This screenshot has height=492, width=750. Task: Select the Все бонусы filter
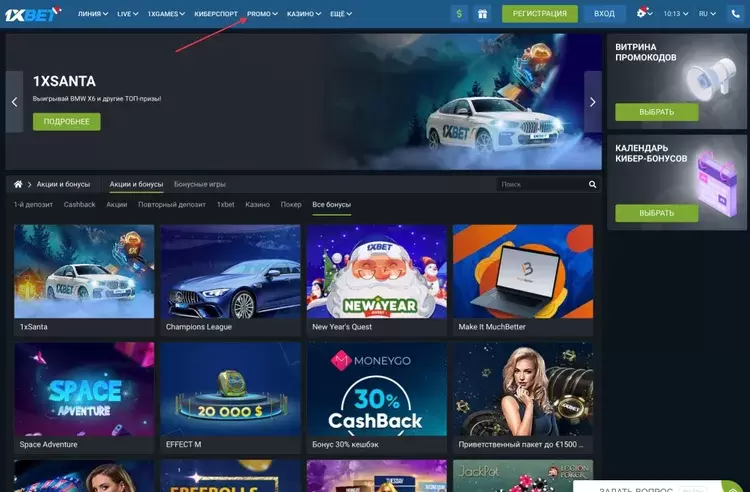coord(331,205)
